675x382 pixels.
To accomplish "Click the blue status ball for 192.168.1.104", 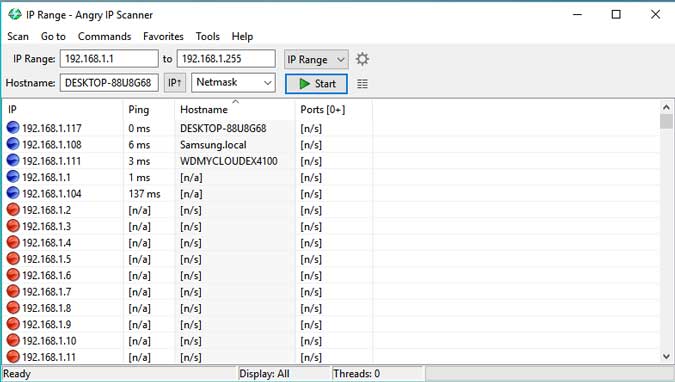I will point(13,193).
